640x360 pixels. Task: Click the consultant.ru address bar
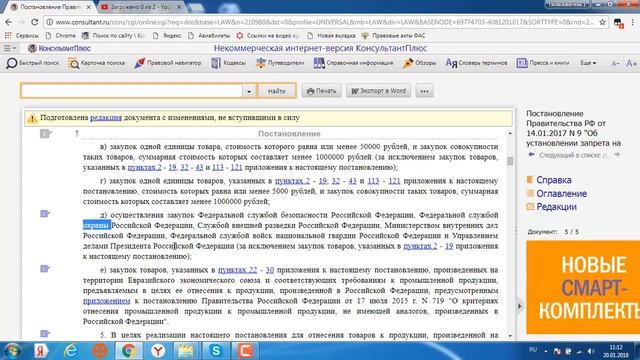(x=324, y=22)
